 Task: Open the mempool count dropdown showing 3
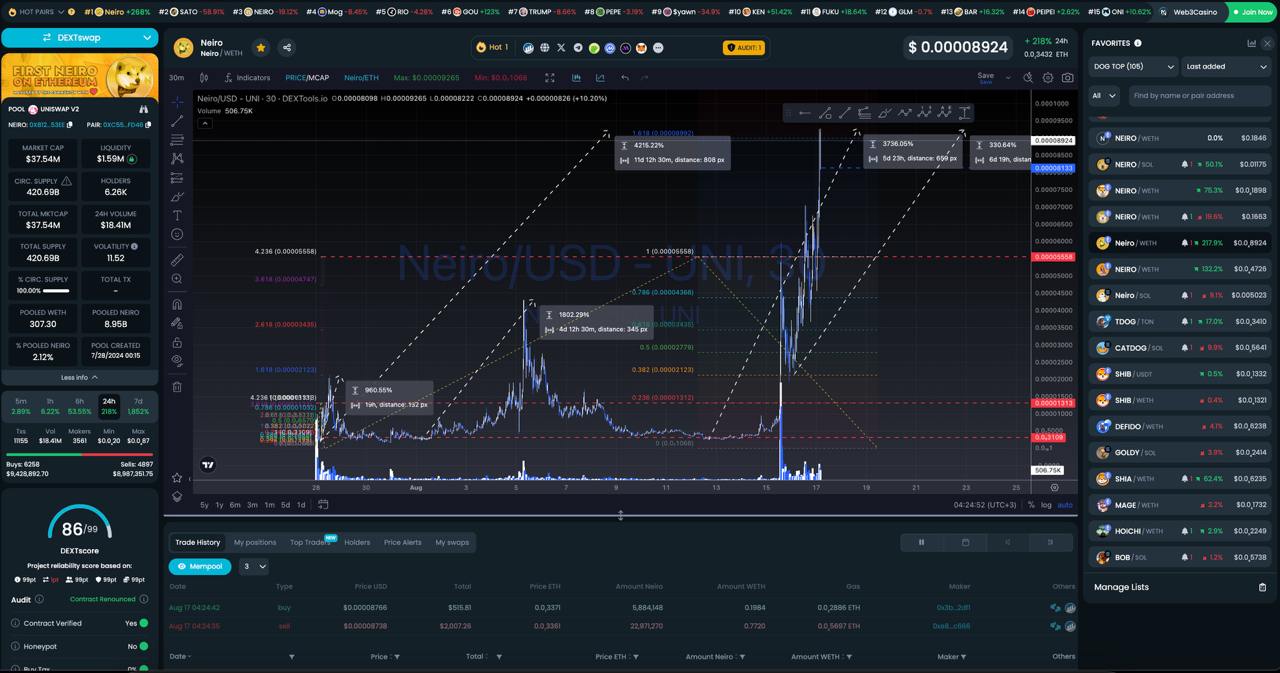click(x=255, y=566)
